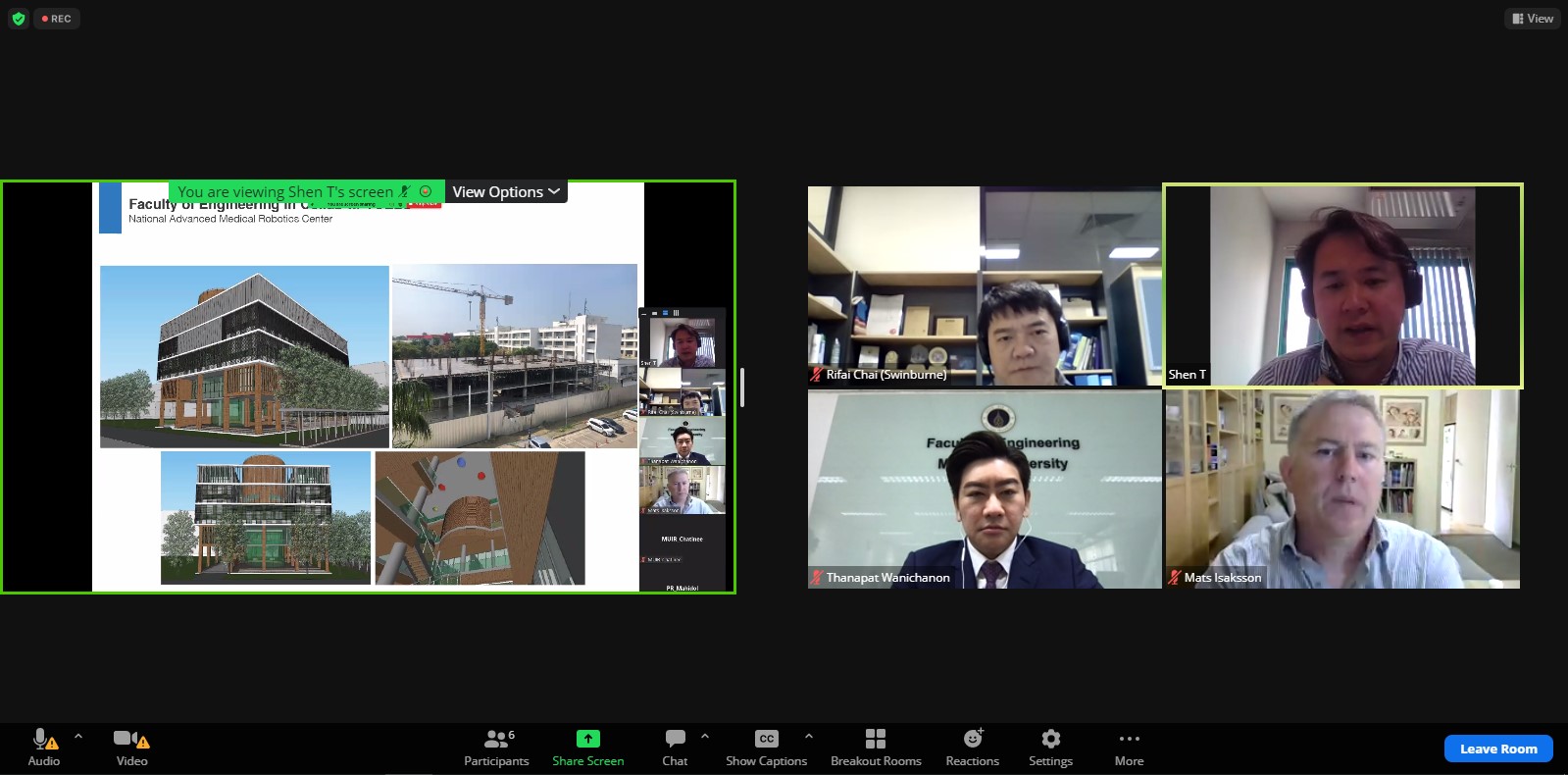Open the Reactions menu
This screenshot has width=1568, height=775.
coord(972,748)
